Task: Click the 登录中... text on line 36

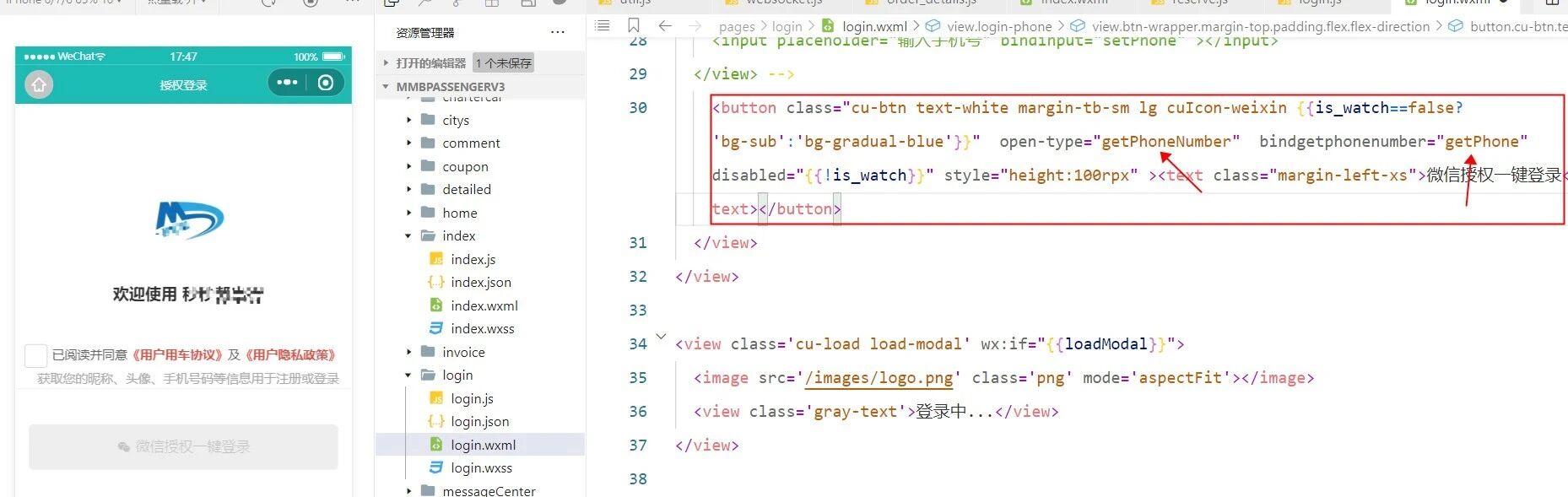Action: point(954,412)
